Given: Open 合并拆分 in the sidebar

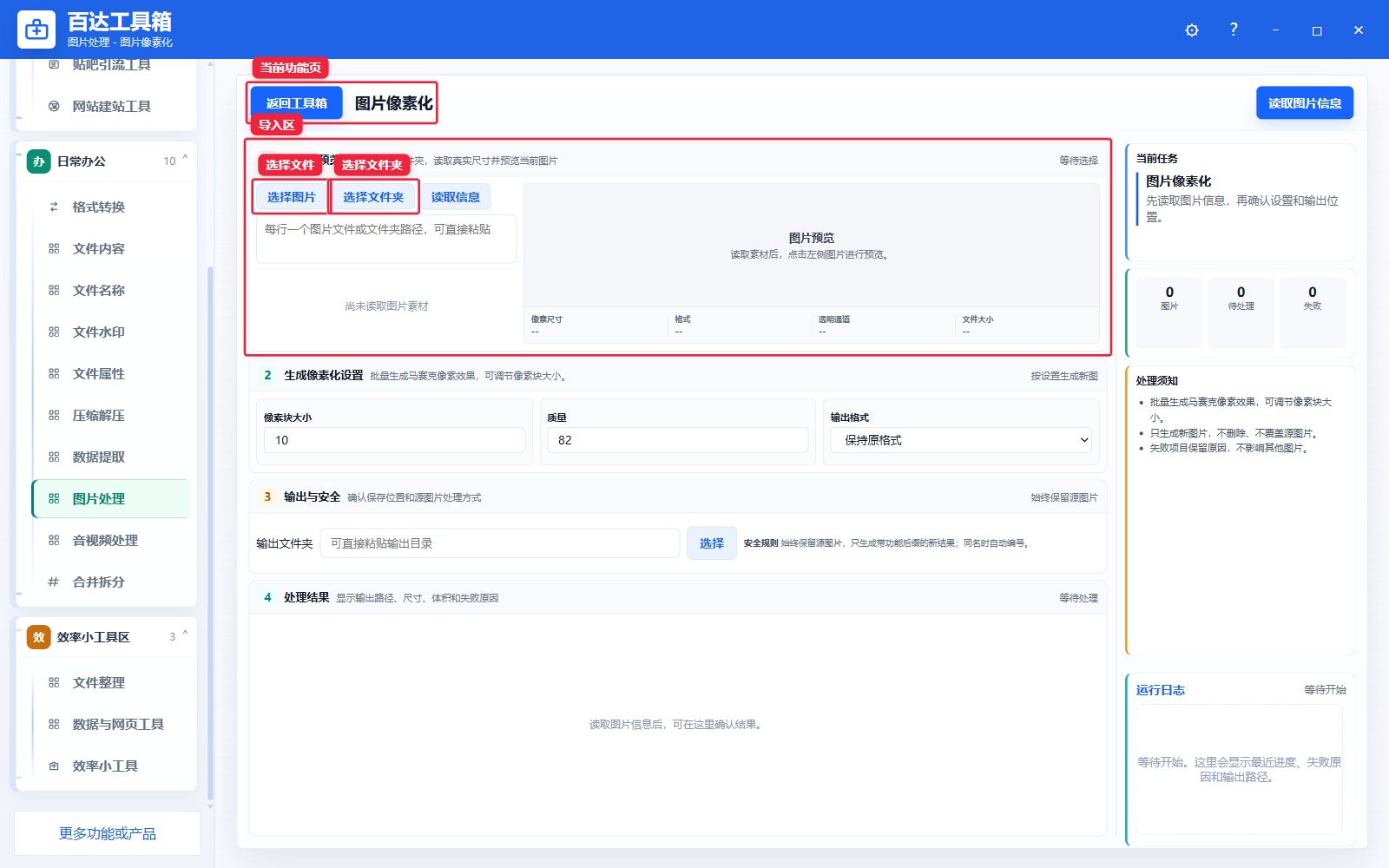Looking at the screenshot, I should pyautogui.click(x=111, y=582).
